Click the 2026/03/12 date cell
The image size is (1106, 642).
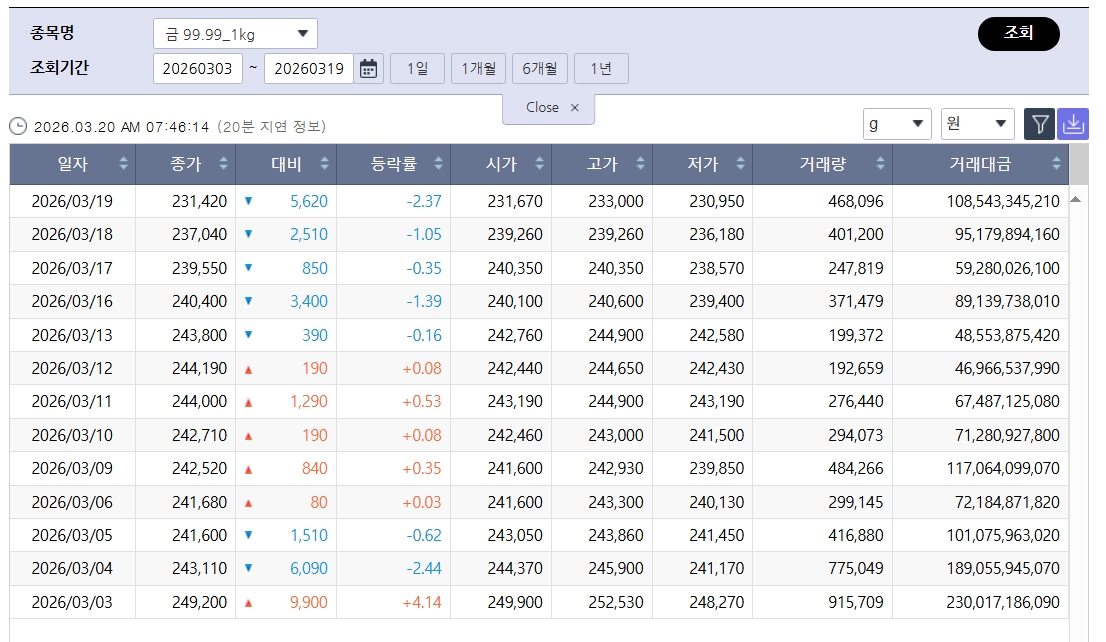(72, 368)
